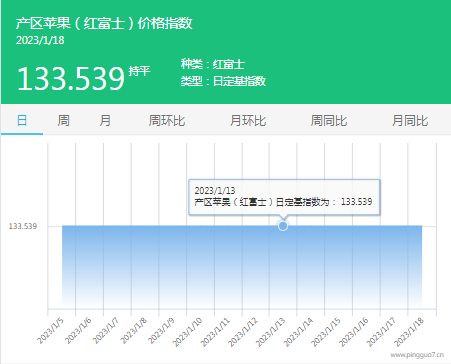Open the 月环比 tab

[x=248, y=120]
